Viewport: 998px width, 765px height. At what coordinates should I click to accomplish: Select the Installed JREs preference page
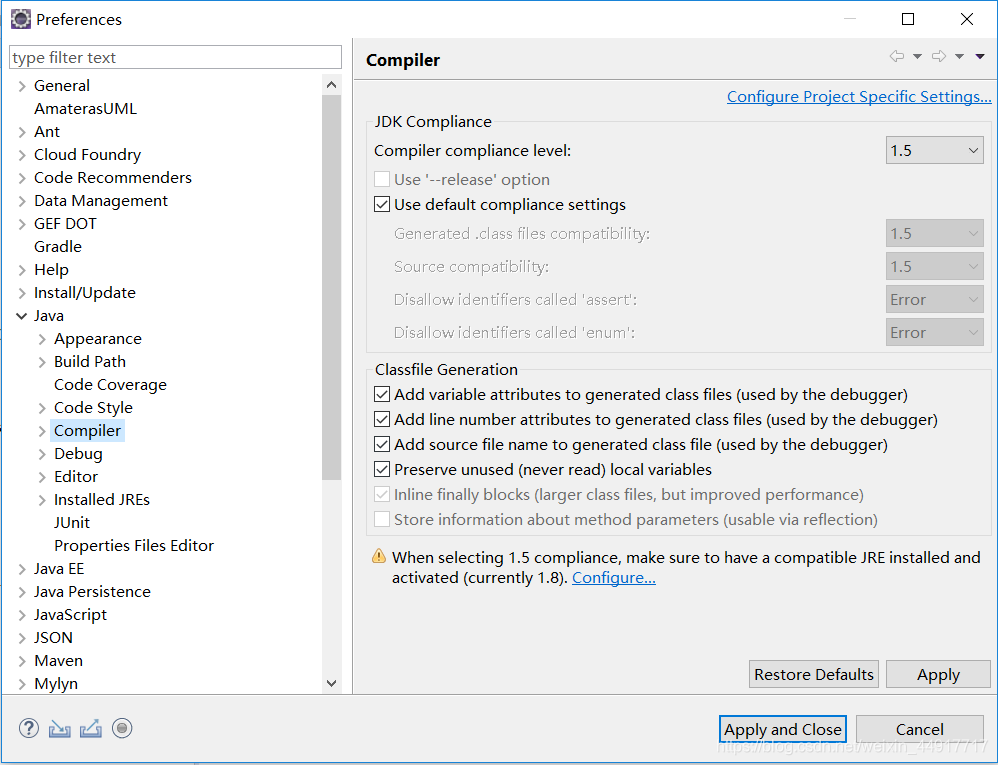click(x=101, y=499)
